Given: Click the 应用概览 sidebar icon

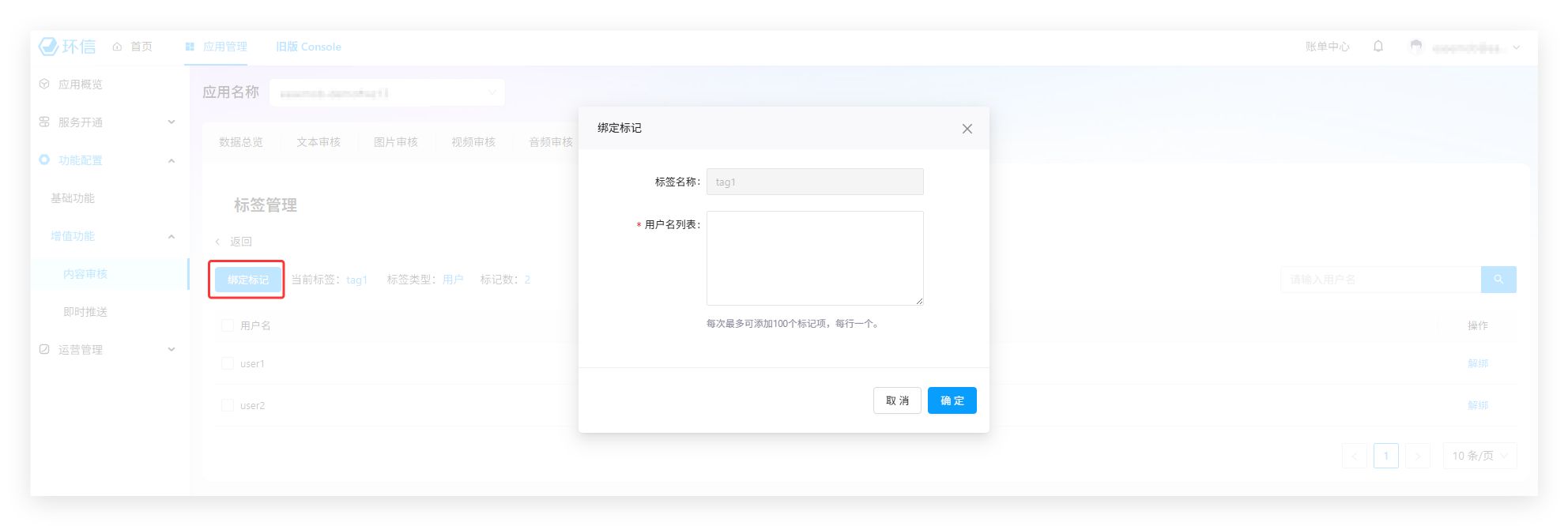Looking at the screenshot, I should tap(44, 85).
